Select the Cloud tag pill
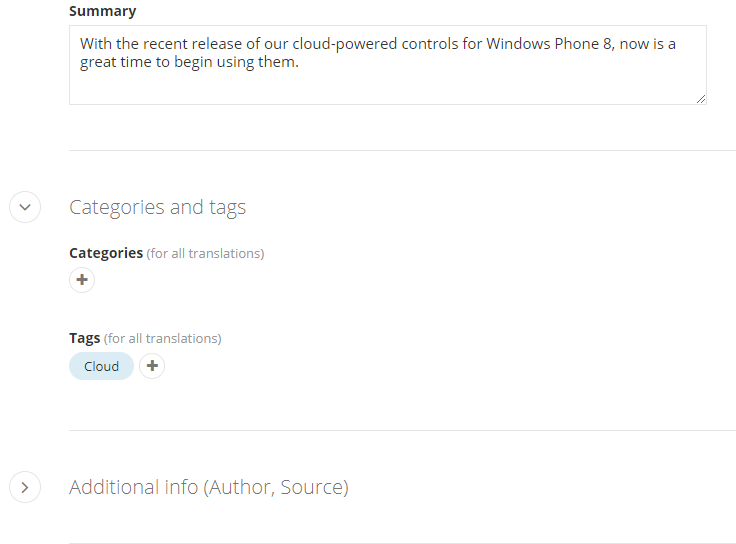The height and width of the screenshot is (544, 736). pyautogui.click(x=101, y=366)
